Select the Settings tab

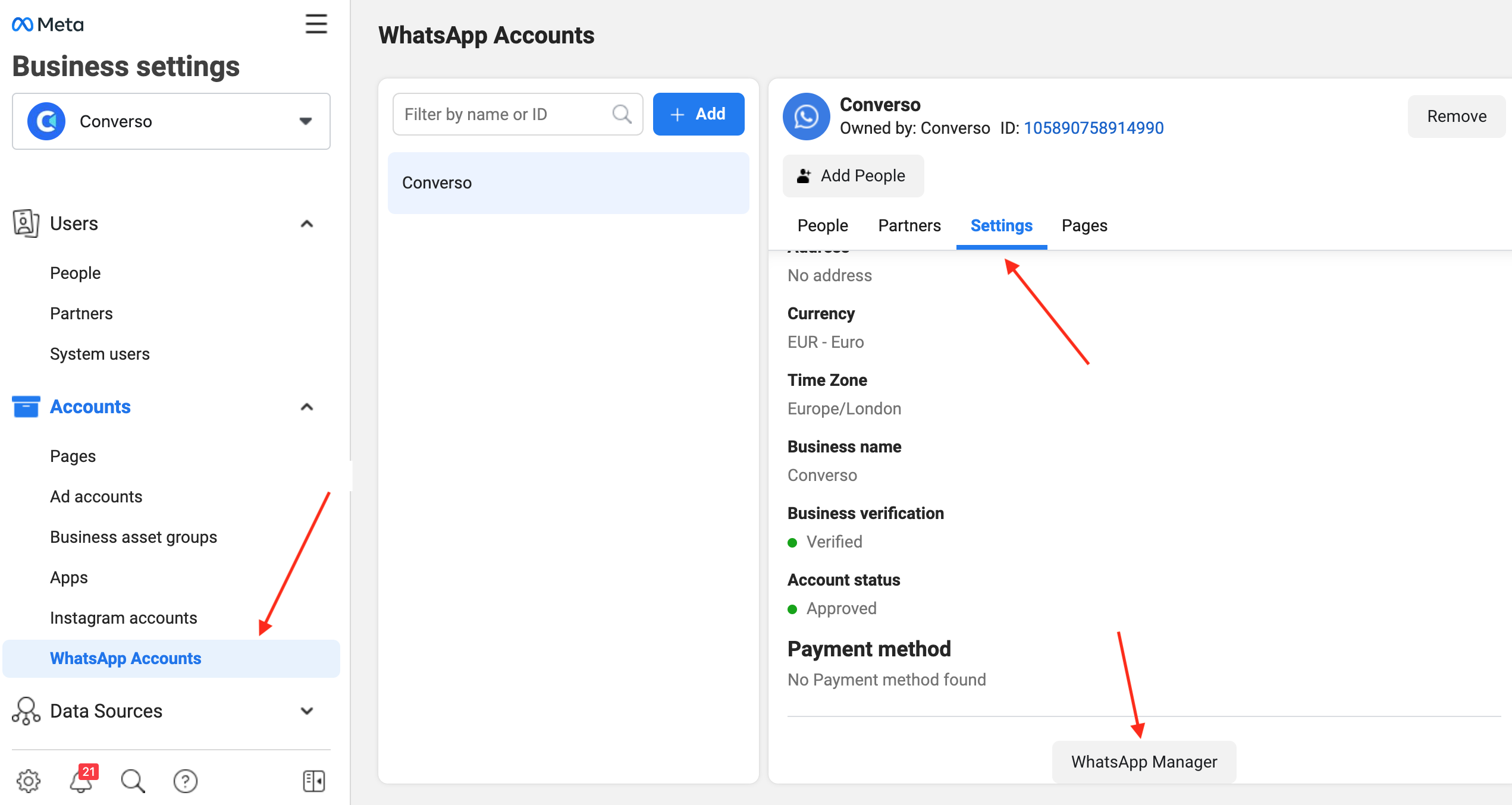[x=1001, y=226]
